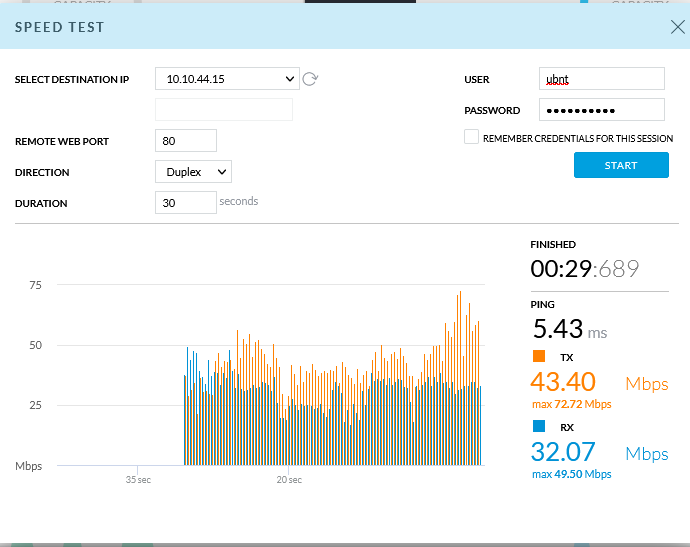Click the TX value 43.40
Image resolution: width=690 pixels, height=547 pixels.
click(563, 382)
